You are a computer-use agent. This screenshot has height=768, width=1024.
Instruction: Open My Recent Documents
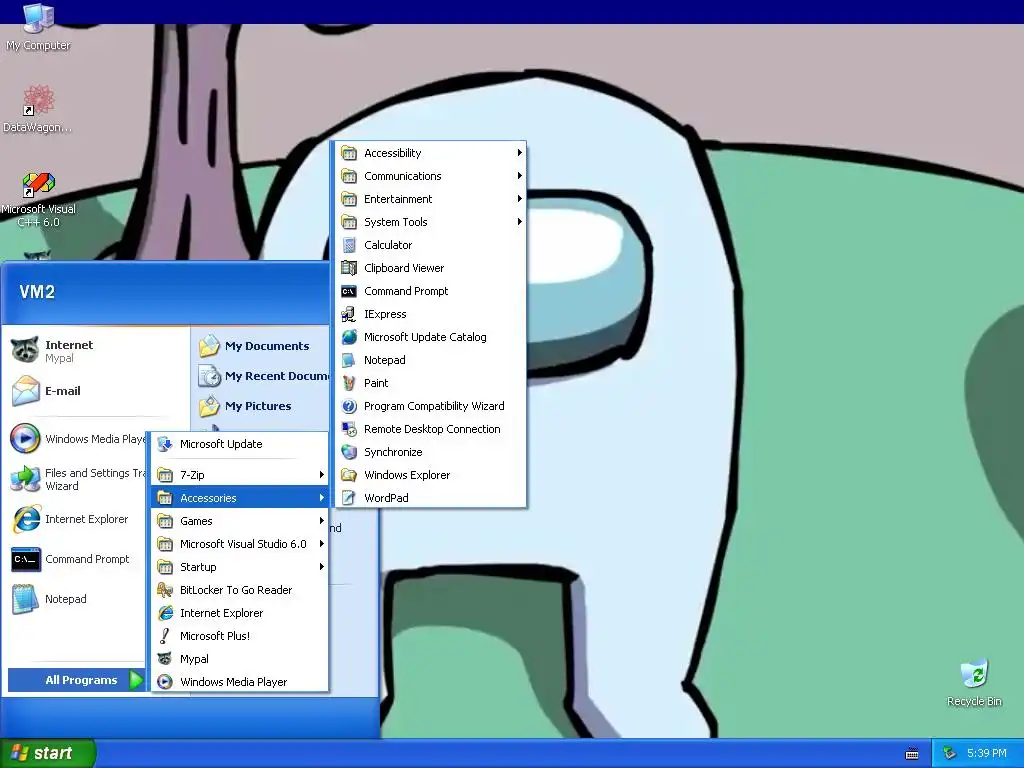pos(262,376)
